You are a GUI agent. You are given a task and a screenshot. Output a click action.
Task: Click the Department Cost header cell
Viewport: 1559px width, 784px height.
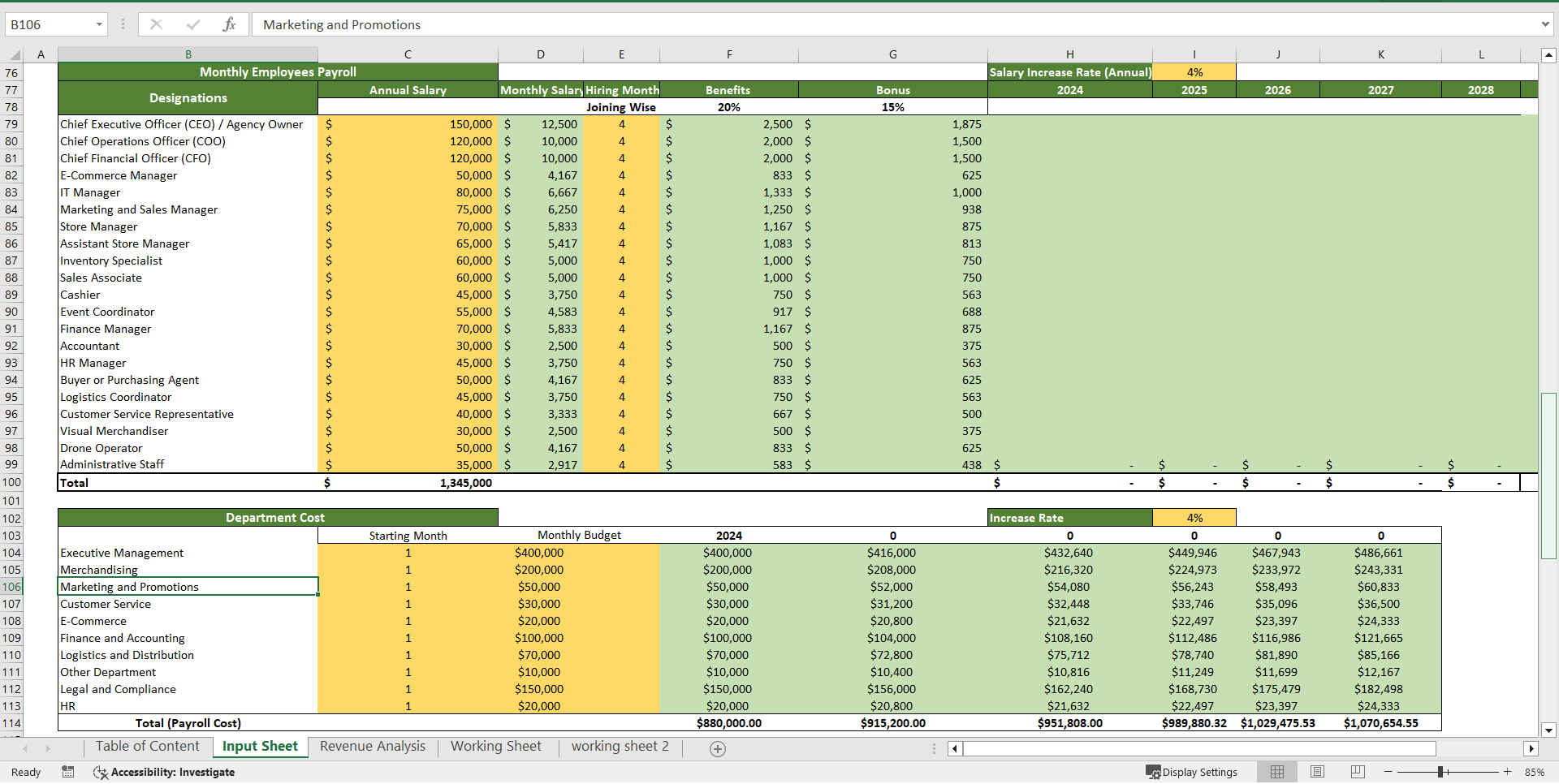pyautogui.click(x=278, y=518)
